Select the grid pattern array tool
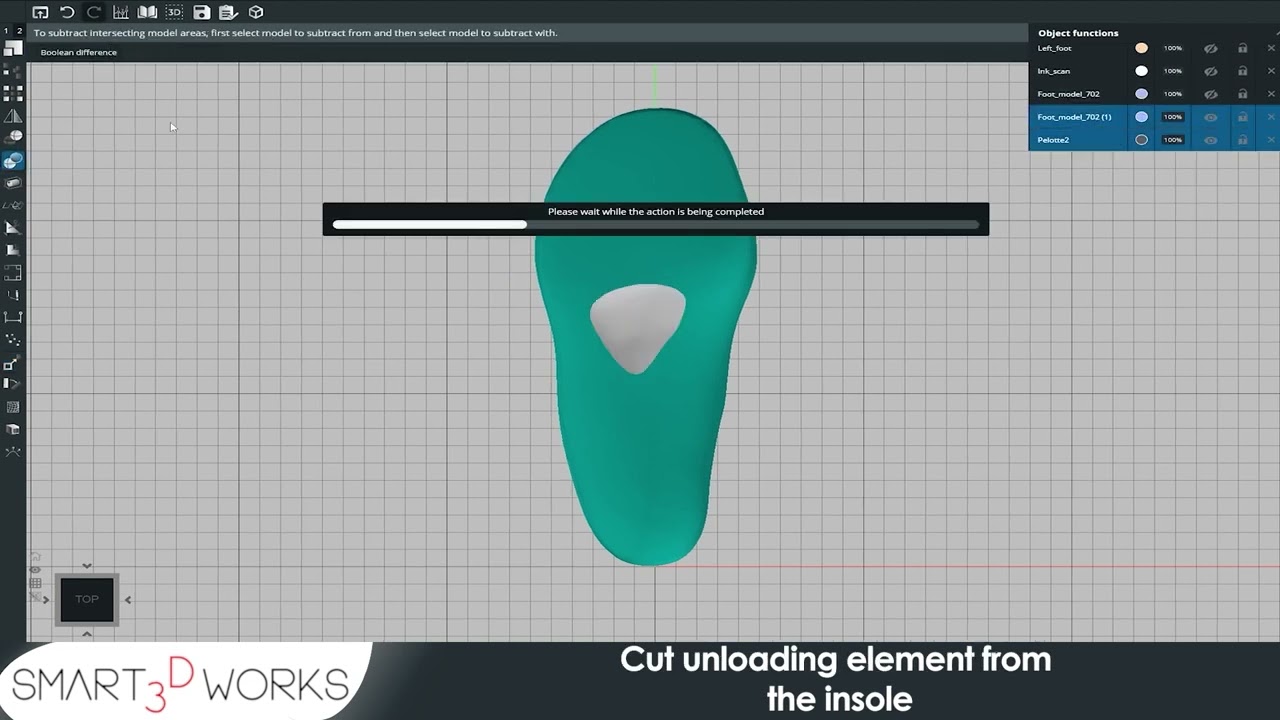 pyautogui.click(x=13, y=93)
